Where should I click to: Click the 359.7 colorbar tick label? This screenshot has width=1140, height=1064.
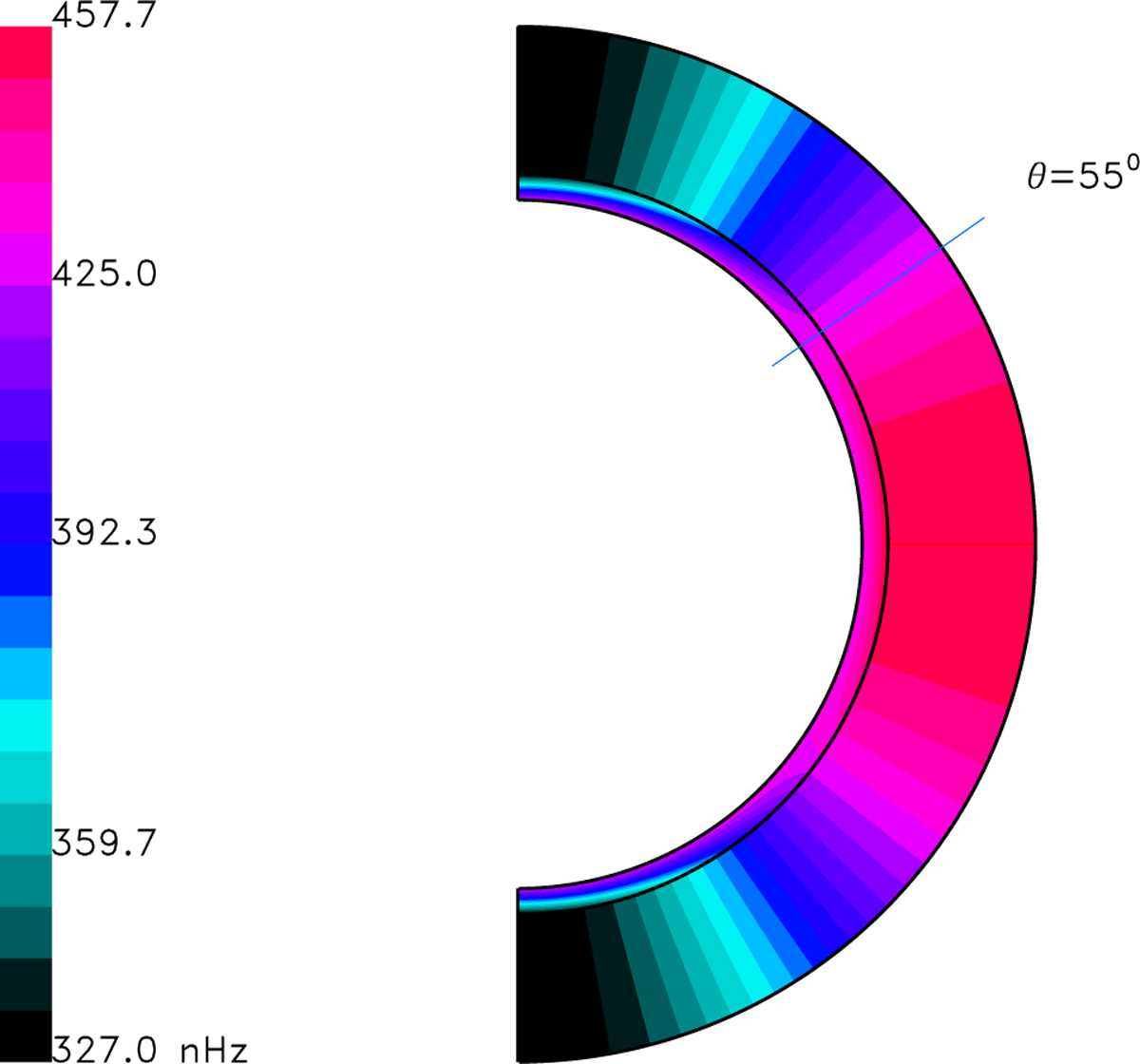(x=103, y=843)
